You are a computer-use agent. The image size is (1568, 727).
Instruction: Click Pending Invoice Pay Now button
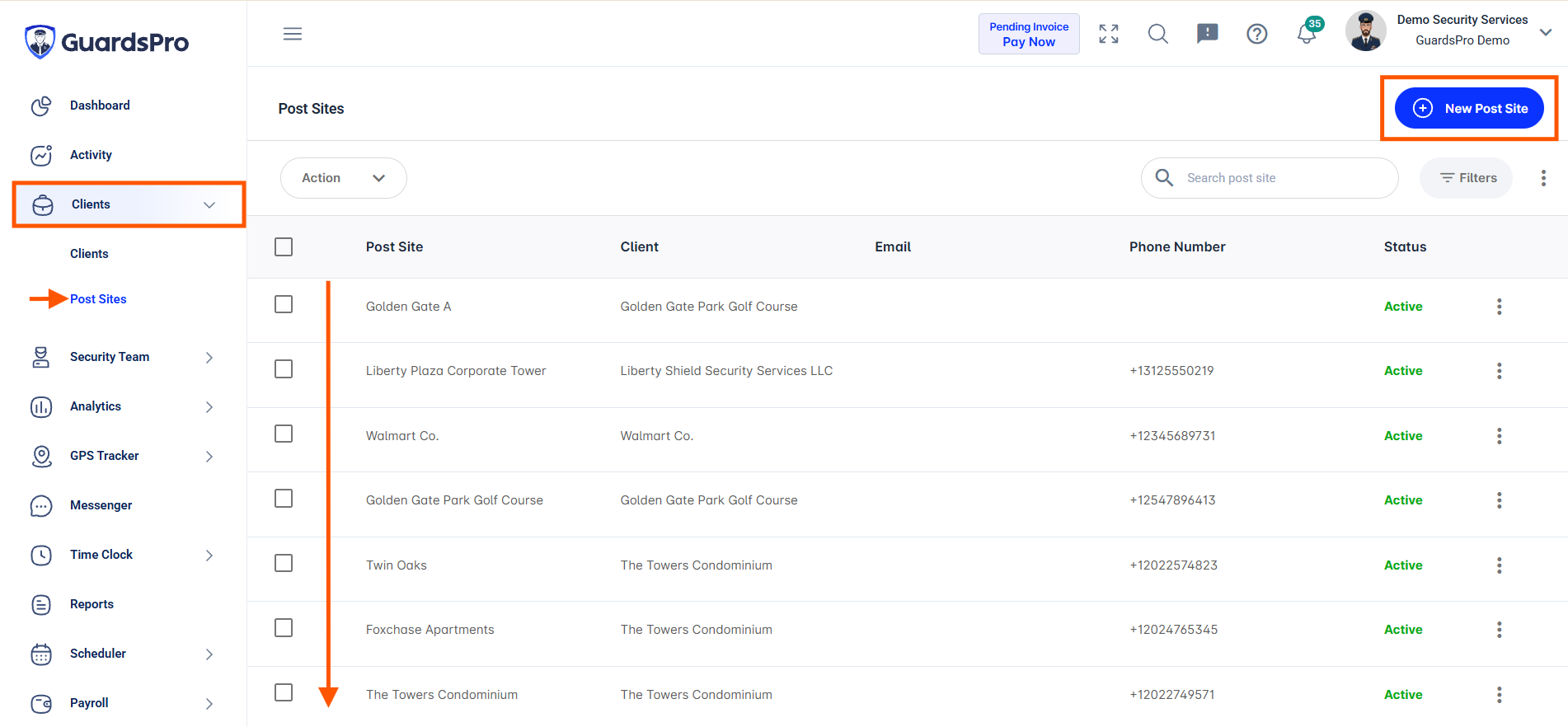[x=1029, y=34]
